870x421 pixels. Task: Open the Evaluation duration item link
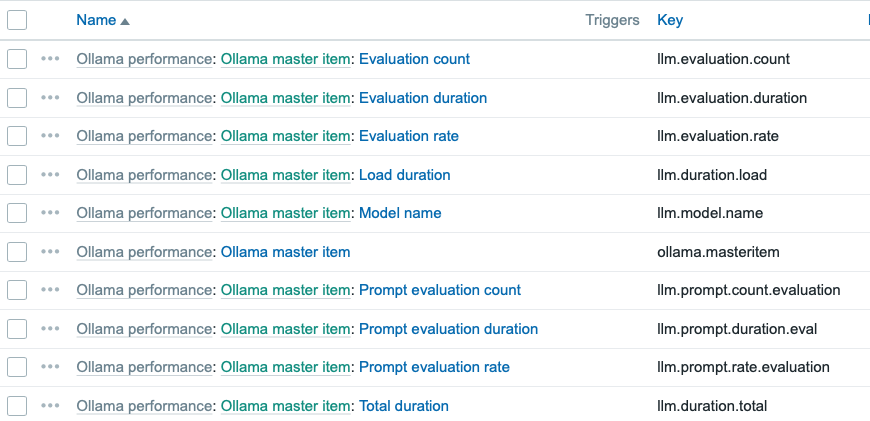click(x=422, y=98)
